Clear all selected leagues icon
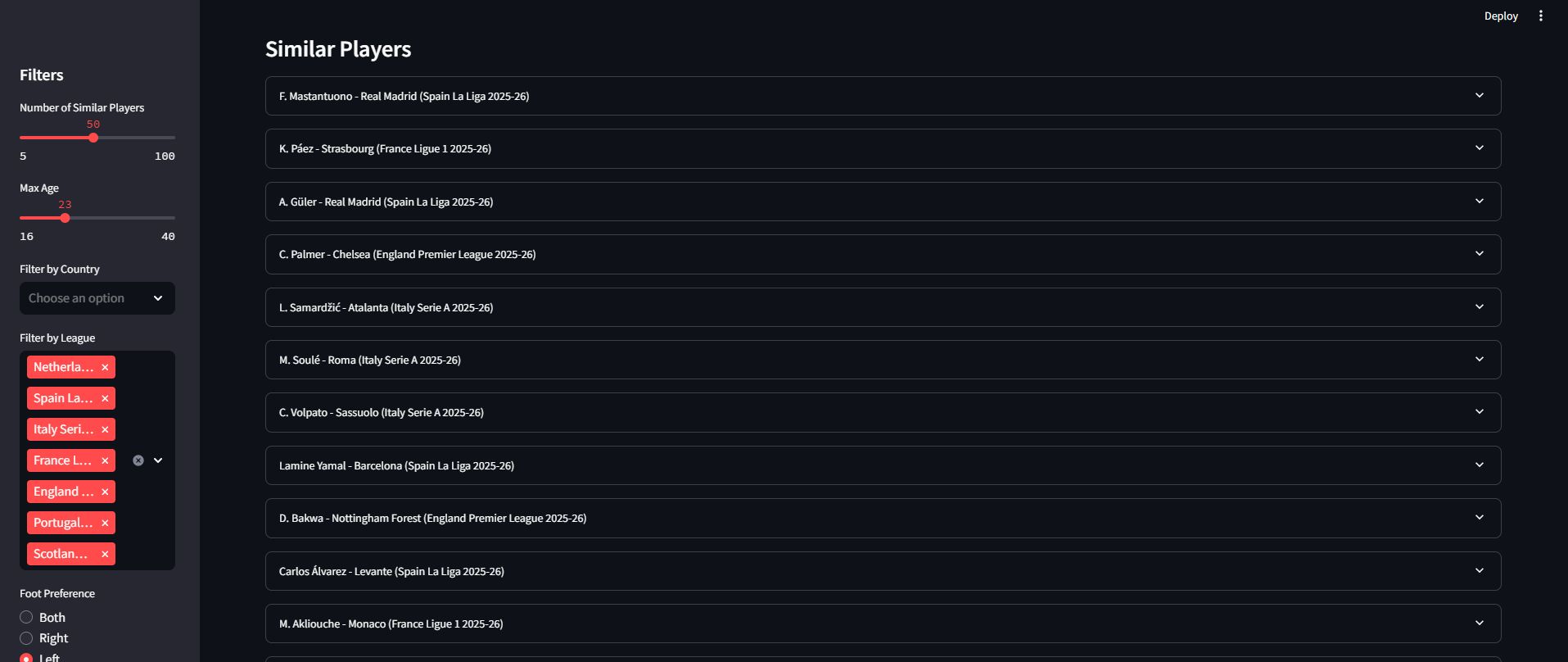 point(138,460)
